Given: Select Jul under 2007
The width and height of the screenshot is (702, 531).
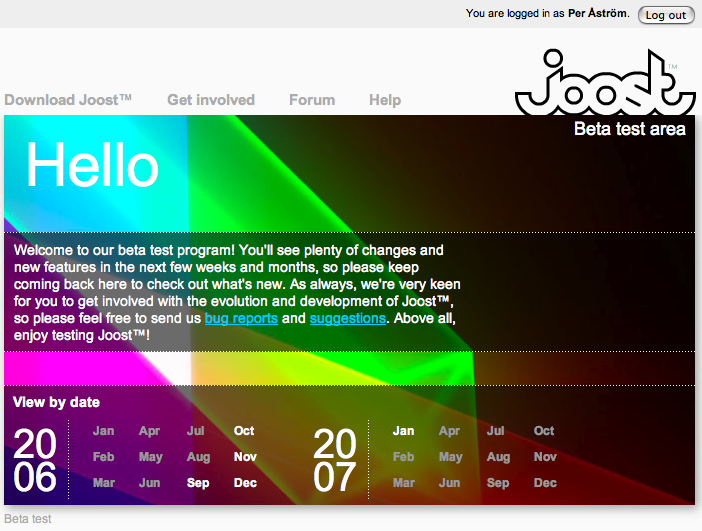Looking at the screenshot, I should 496,431.
